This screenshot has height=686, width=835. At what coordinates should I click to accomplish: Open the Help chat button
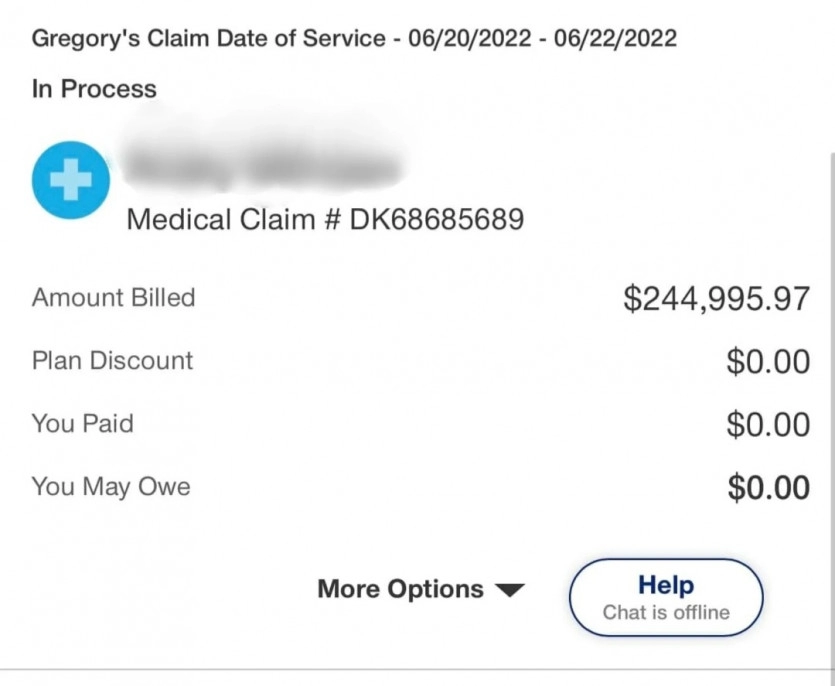coord(666,598)
